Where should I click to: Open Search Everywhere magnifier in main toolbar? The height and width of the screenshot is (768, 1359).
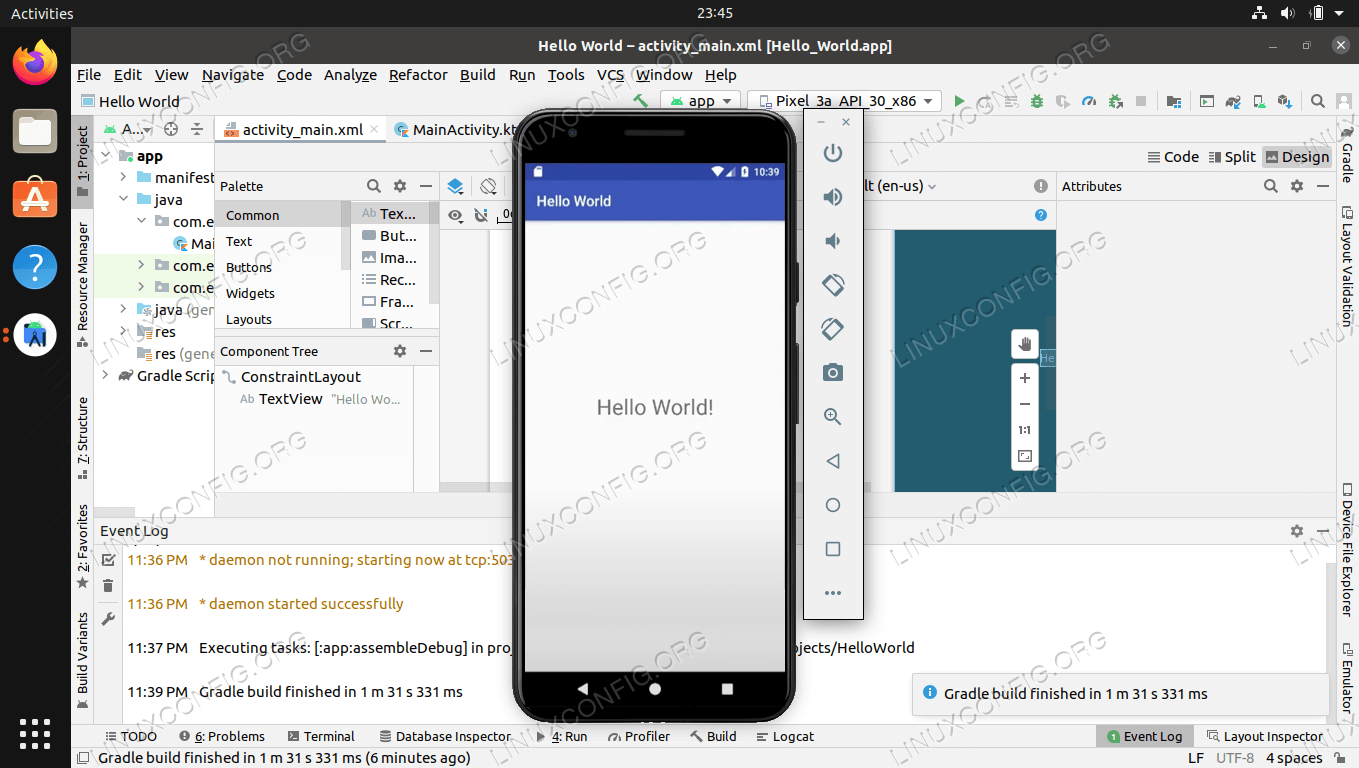(1318, 101)
